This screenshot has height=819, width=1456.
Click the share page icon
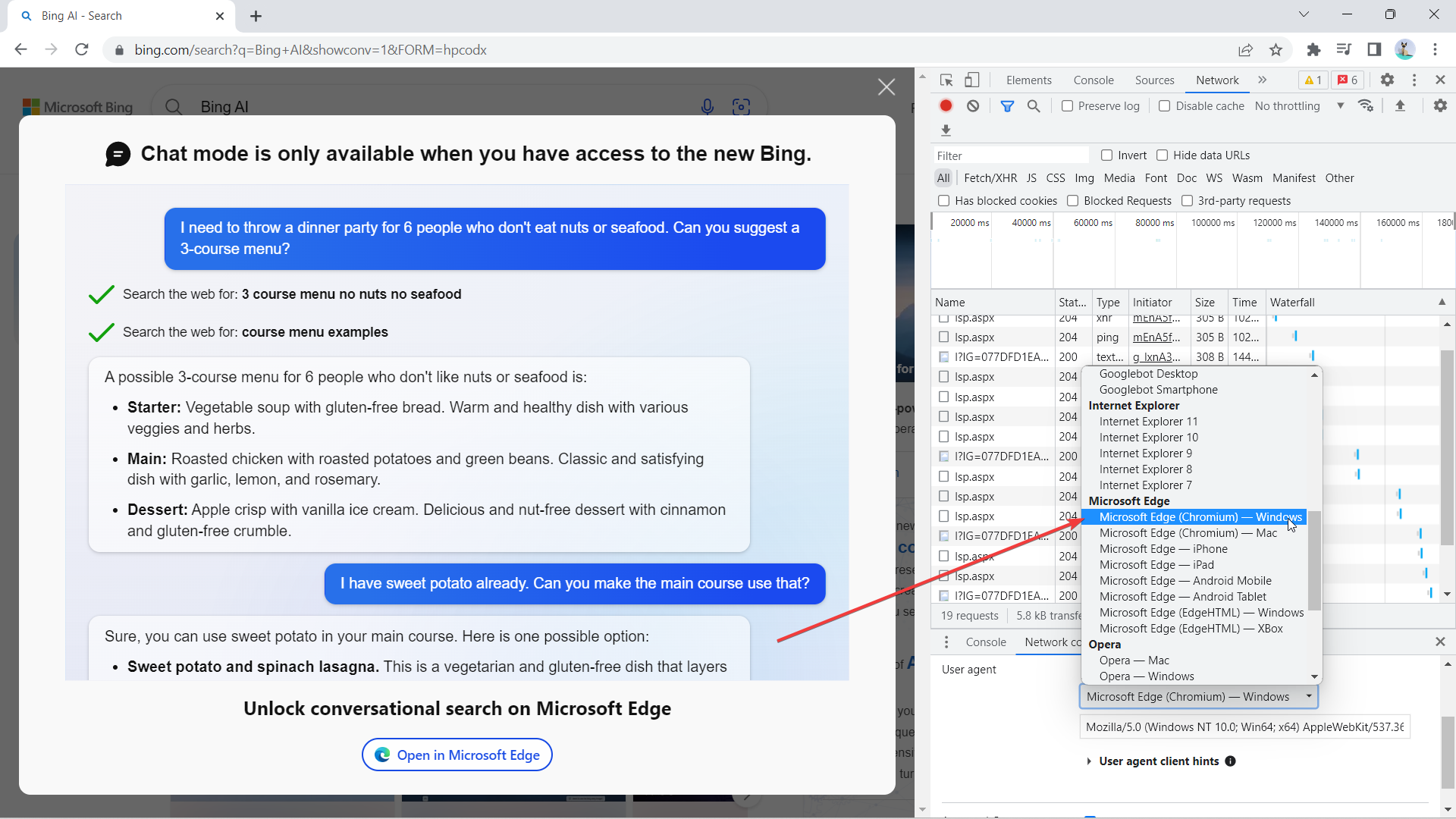pyautogui.click(x=1245, y=50)
